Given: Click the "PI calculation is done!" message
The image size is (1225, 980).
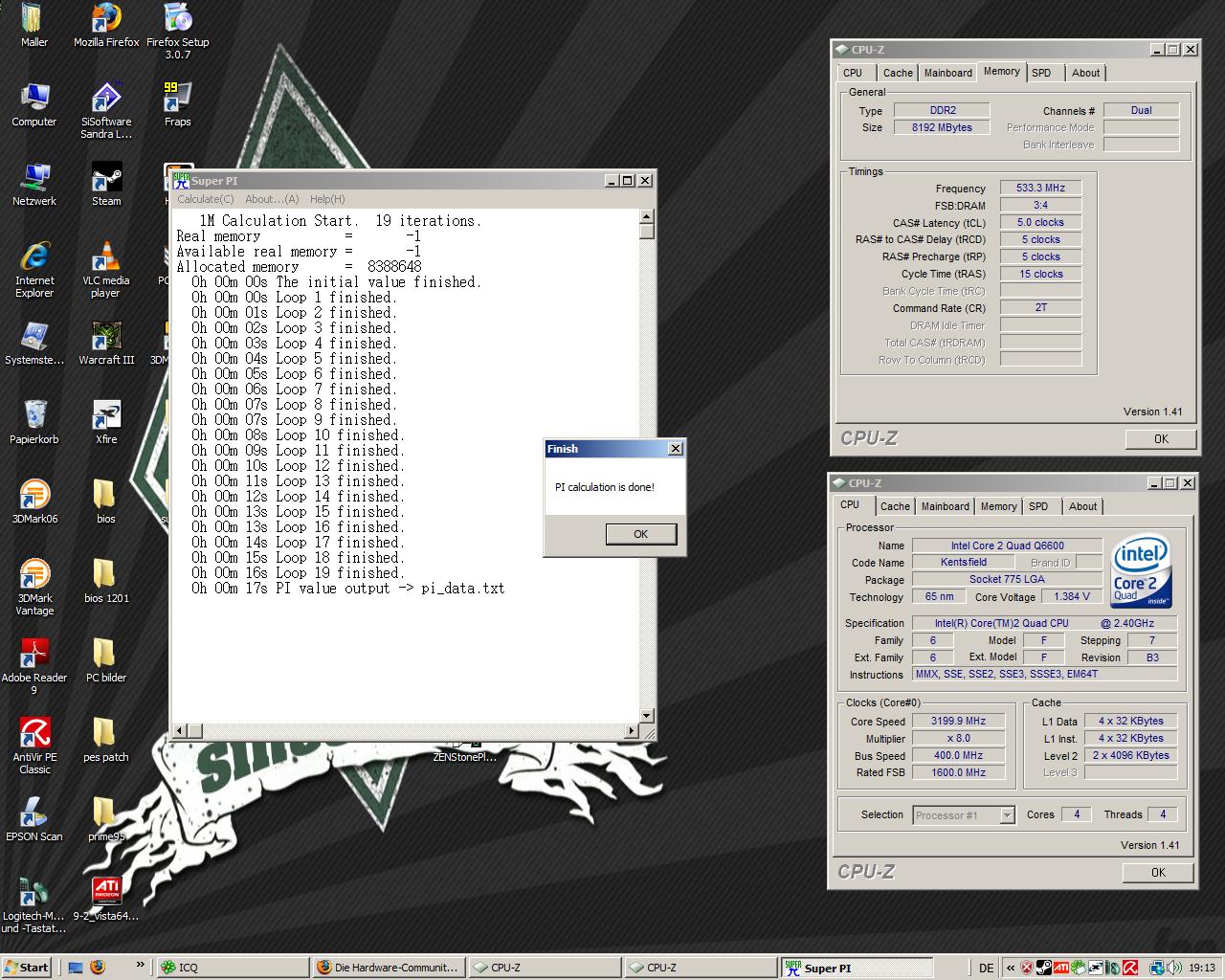Looking at the screenshot, I should pos(605,487).
